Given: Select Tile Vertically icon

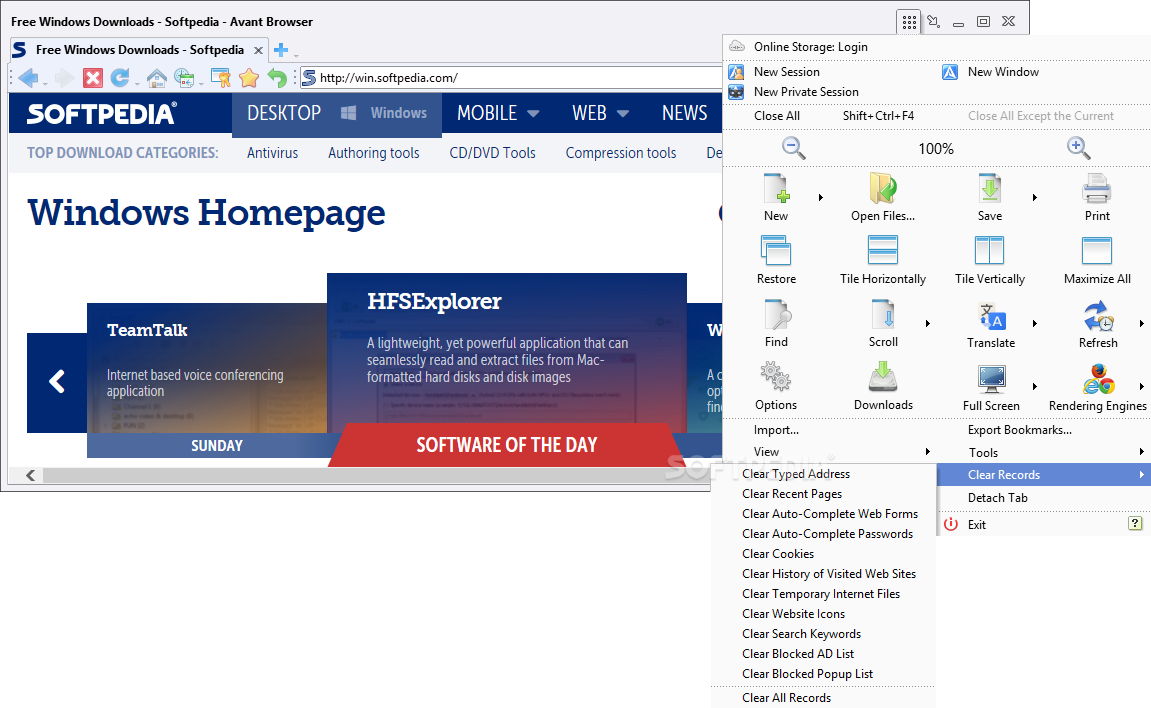Looking at the screenshot, I should (990, 250).
